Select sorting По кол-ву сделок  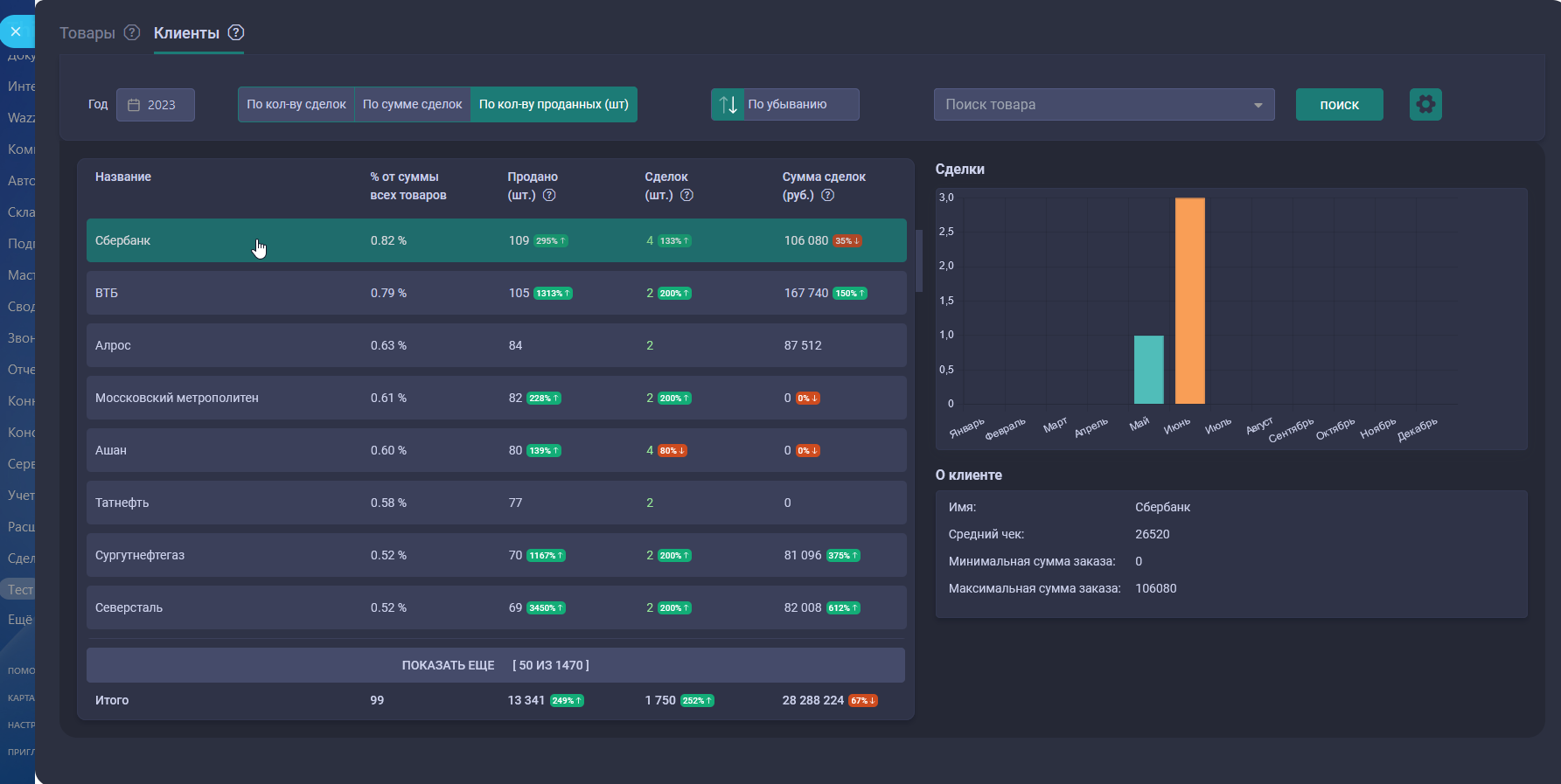point(296,105)
